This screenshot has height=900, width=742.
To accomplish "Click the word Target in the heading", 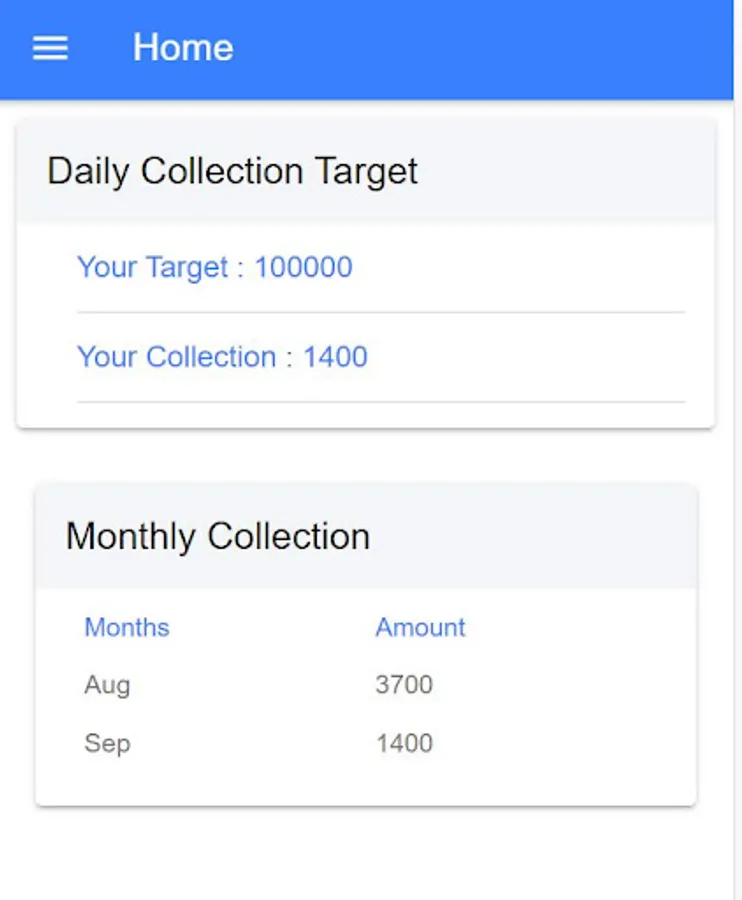I will pyautogui.click(x=366, y=171).
